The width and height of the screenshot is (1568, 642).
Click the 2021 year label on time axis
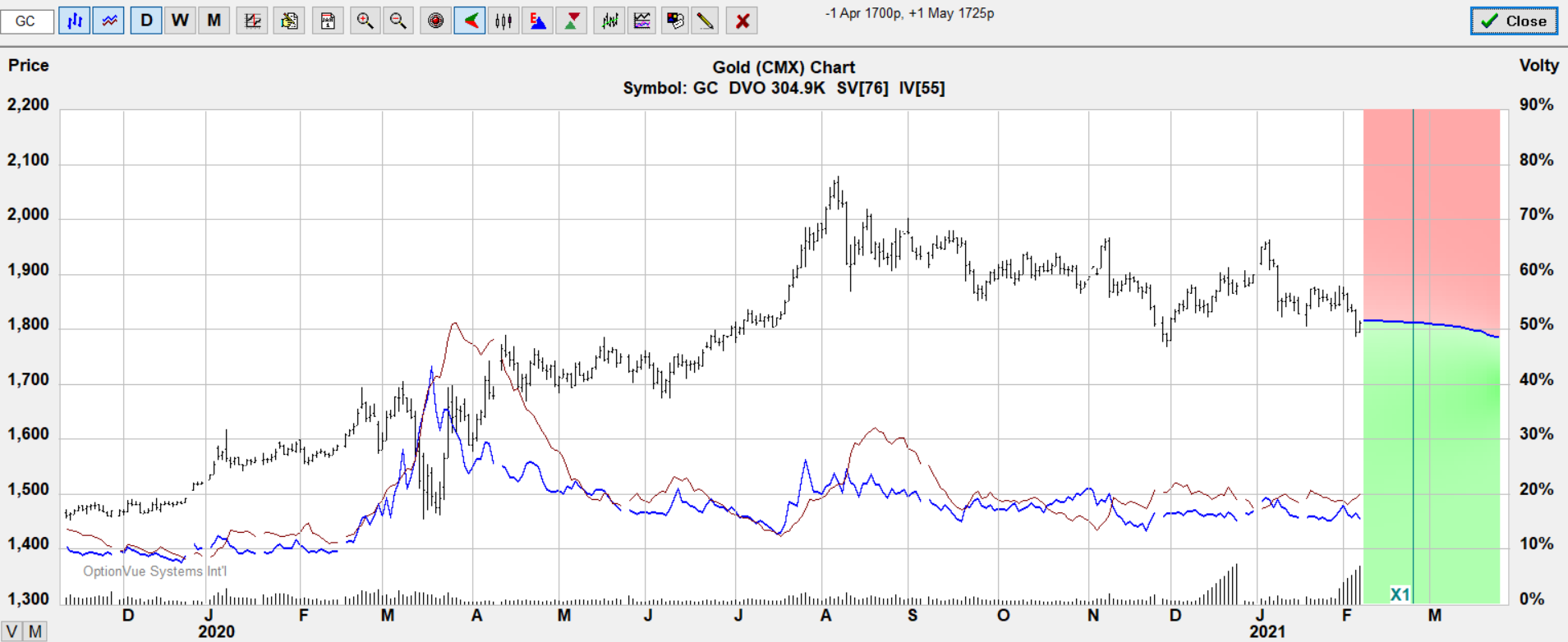pyautogui.click(x=1267, y=631)
